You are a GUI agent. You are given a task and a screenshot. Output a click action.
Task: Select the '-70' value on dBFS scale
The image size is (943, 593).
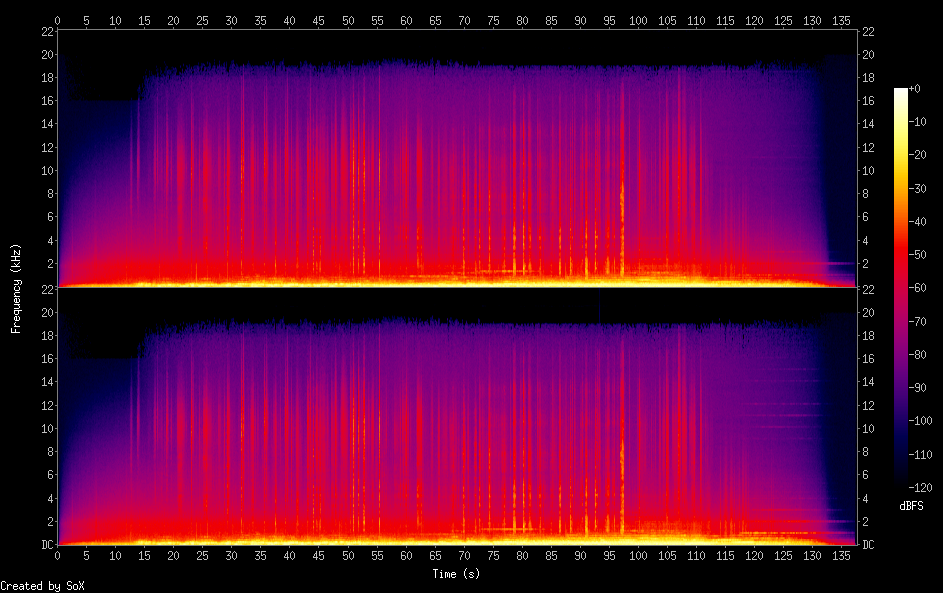[918, 321]
